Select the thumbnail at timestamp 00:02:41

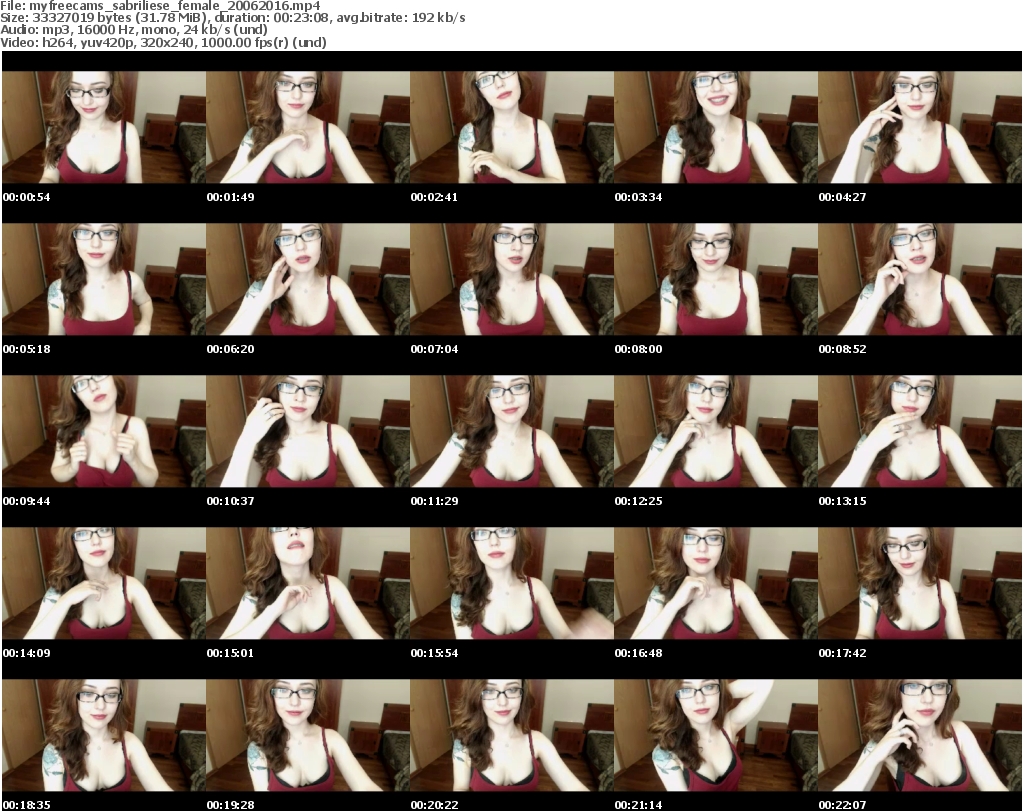(512, 127)
